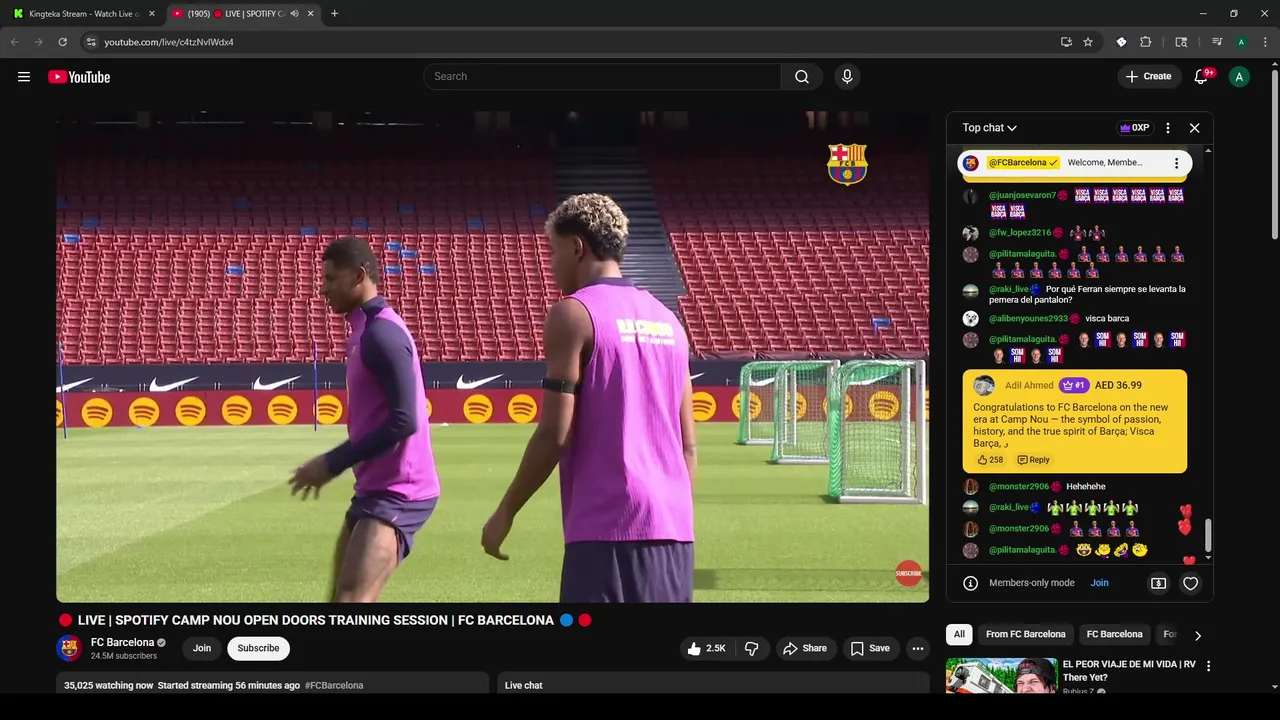Open the notifications bell

coord(1201,77)
